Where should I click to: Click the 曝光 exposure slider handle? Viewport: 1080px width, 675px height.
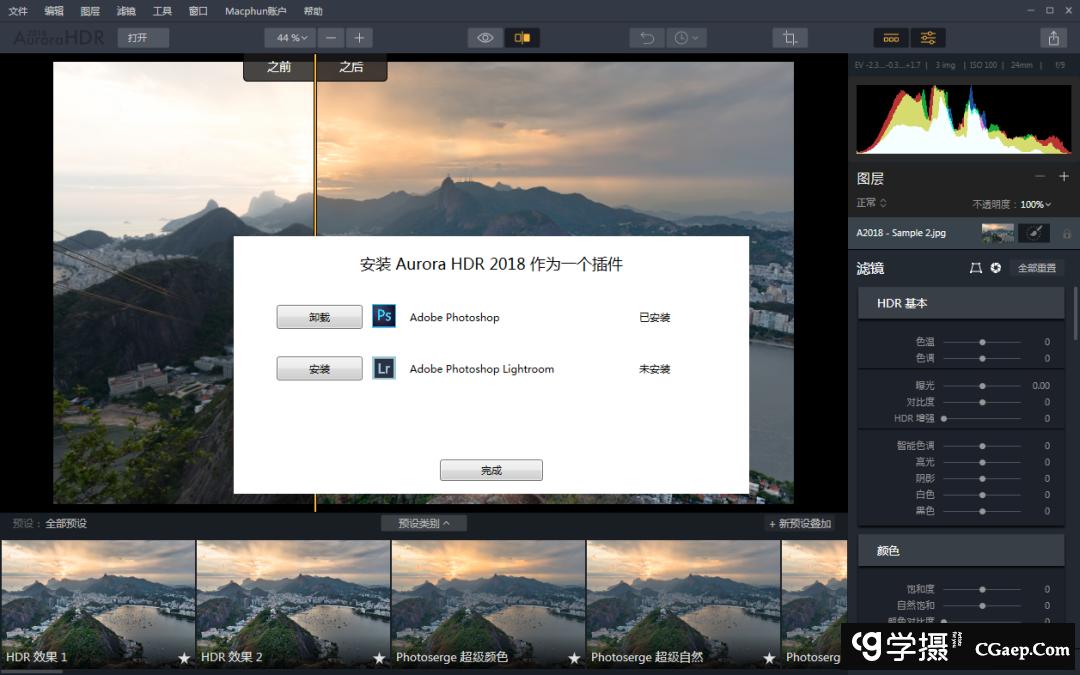coord(982,385)
